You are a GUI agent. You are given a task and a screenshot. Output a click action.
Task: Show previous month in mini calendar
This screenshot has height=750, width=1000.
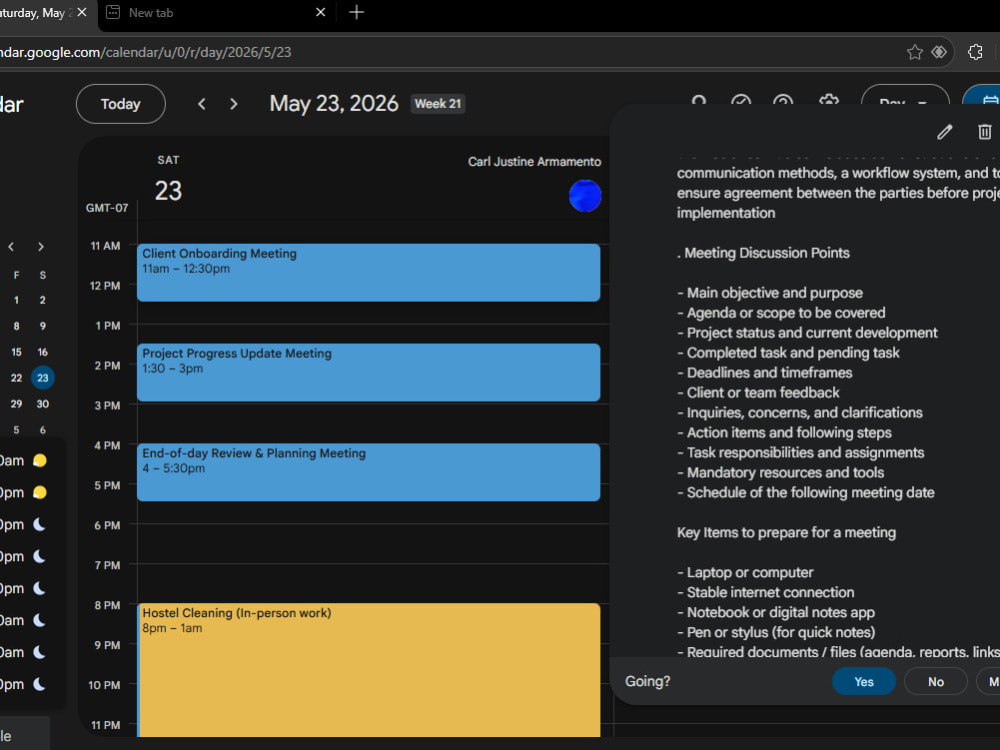pyautogui.click(x=11, y=247)
